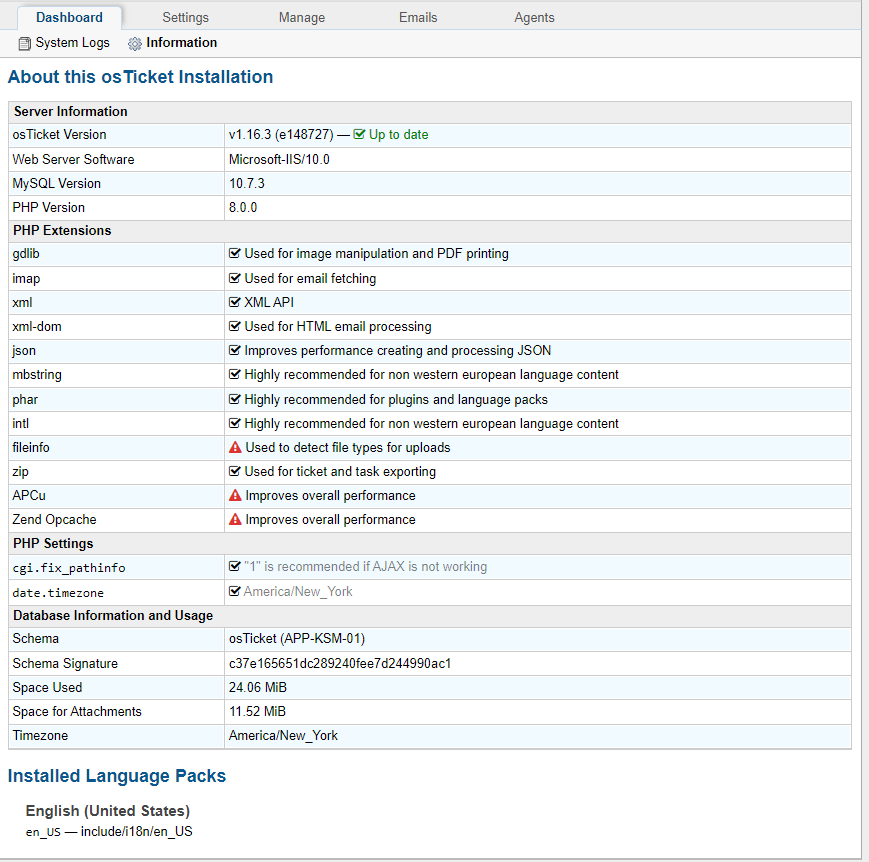Switch to the Settings tab
This screenshot has height=862, width=869.
pos(186,18)
